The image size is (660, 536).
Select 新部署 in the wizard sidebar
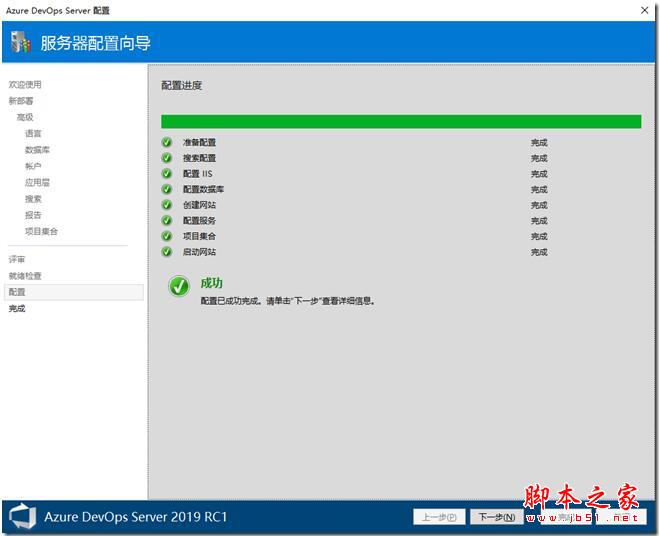tap(21, 101)
